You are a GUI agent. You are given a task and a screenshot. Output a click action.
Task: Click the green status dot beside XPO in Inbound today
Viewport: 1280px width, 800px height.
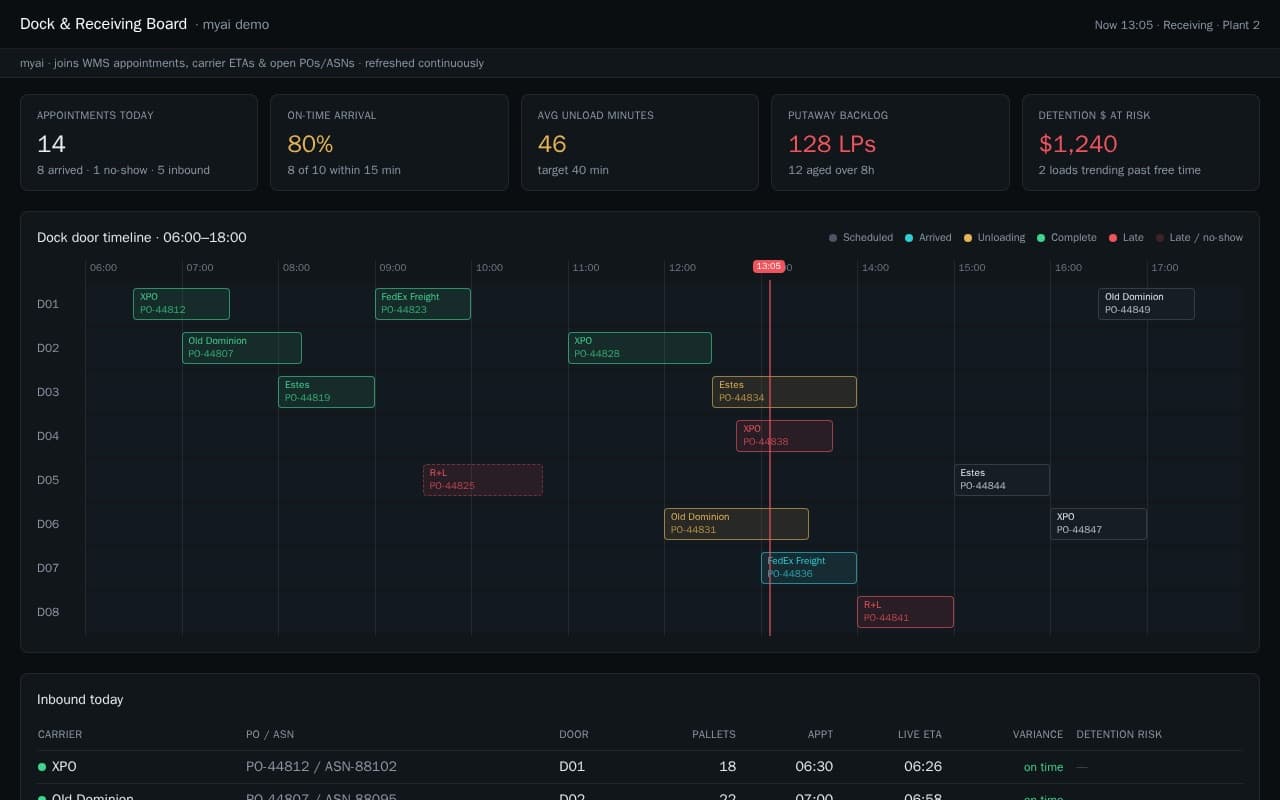click(x=42, y=767)
